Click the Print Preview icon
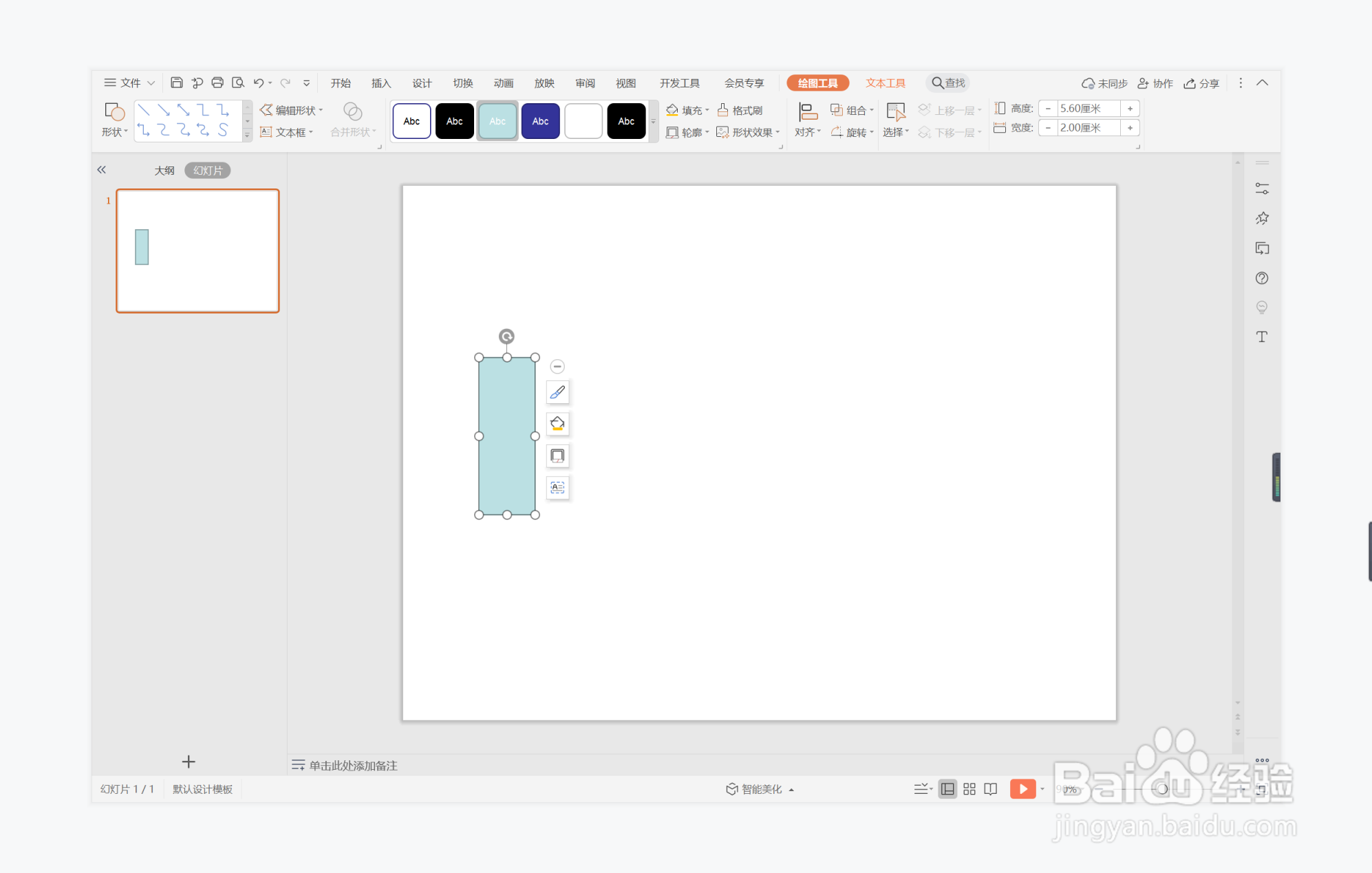This screenshot has height=873, width=1372. (238, 83)
